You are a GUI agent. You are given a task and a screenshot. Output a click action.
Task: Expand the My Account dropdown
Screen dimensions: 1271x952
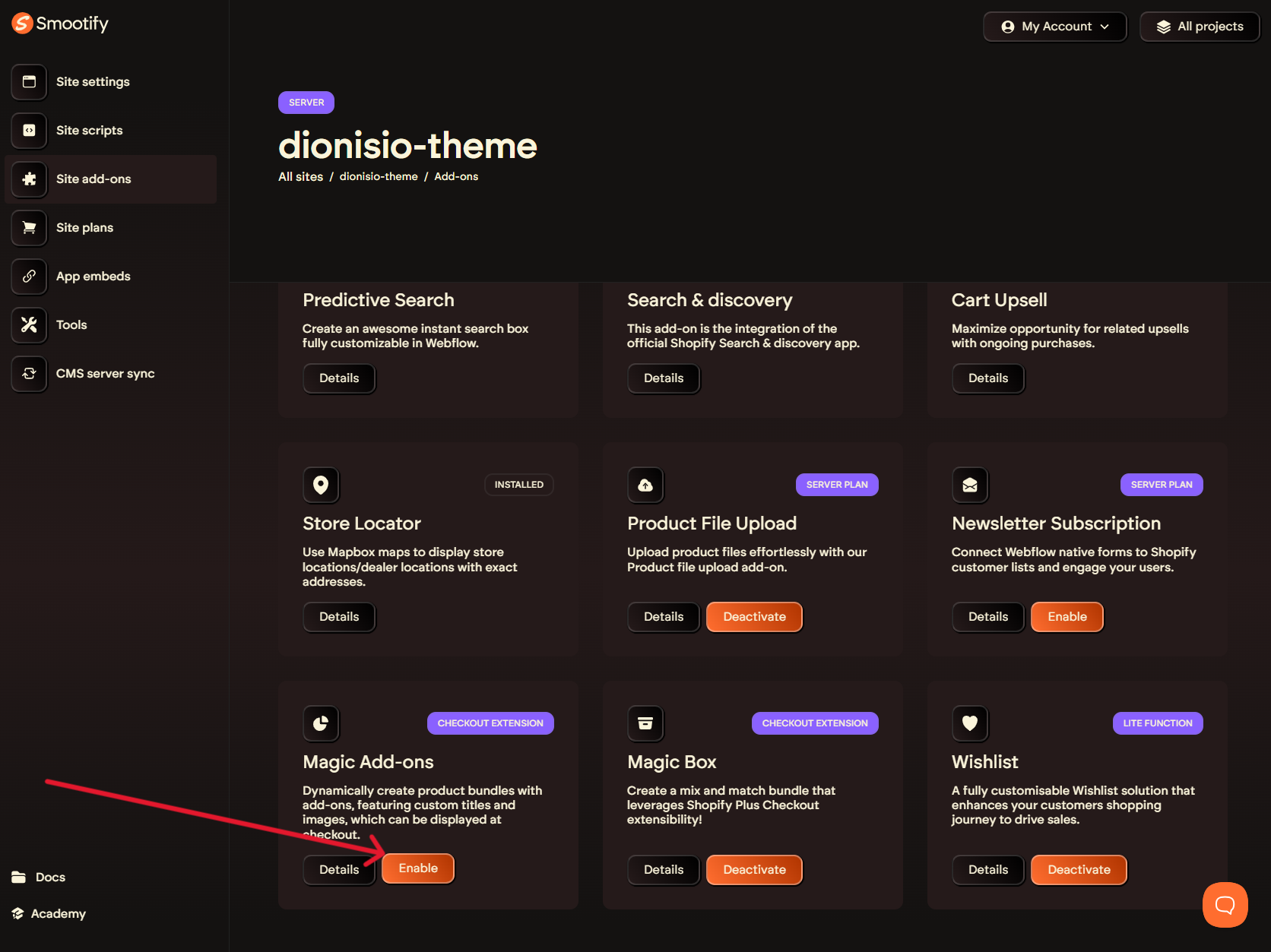[x=1054, y=27]
